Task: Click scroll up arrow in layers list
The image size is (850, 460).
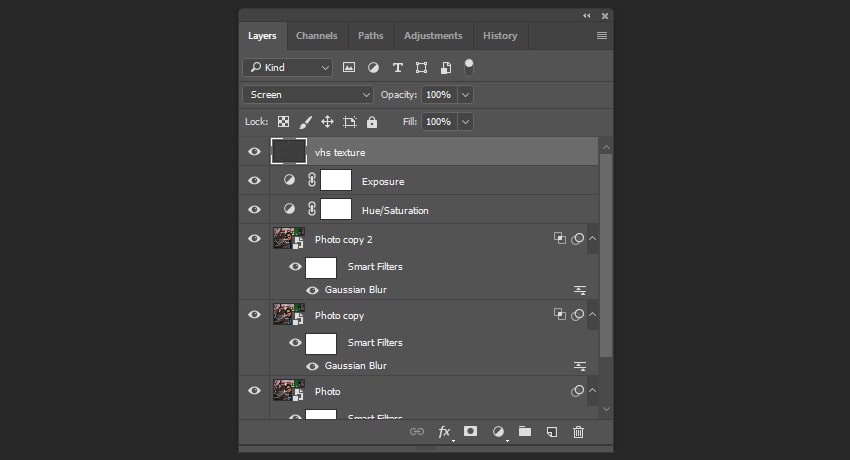Action: [x=606, y=147]
